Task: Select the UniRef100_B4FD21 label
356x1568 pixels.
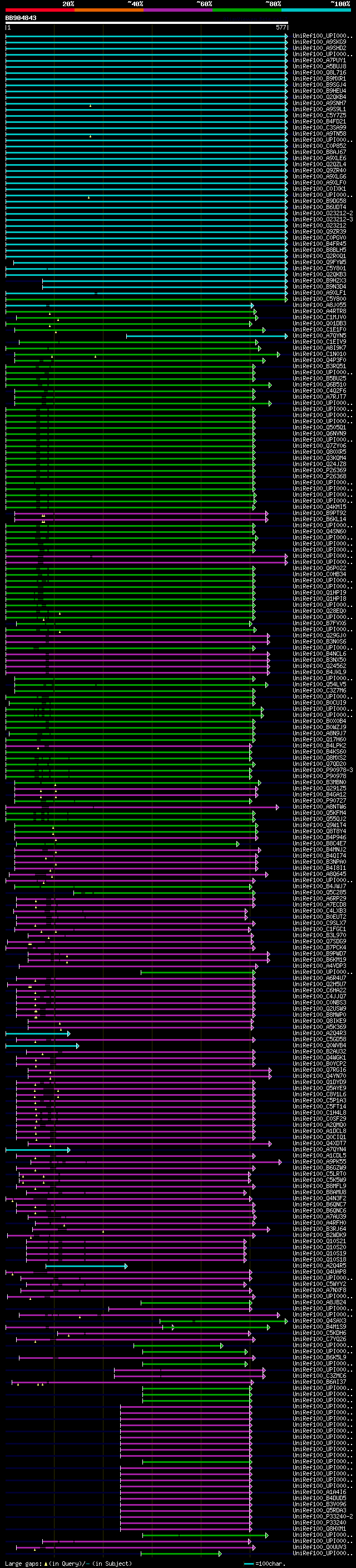Action: (319, 121)
